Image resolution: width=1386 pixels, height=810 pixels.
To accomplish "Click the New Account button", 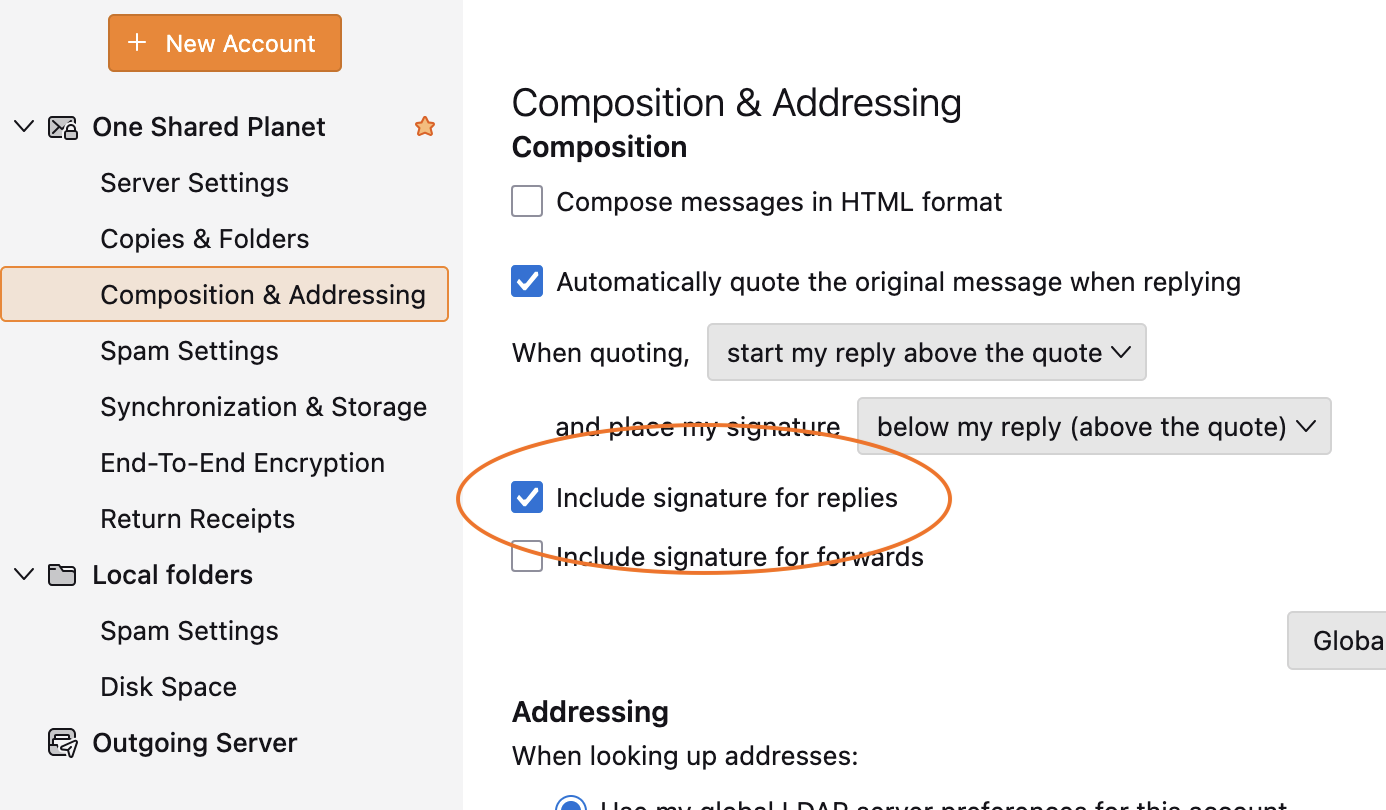I will click(225, 43).
